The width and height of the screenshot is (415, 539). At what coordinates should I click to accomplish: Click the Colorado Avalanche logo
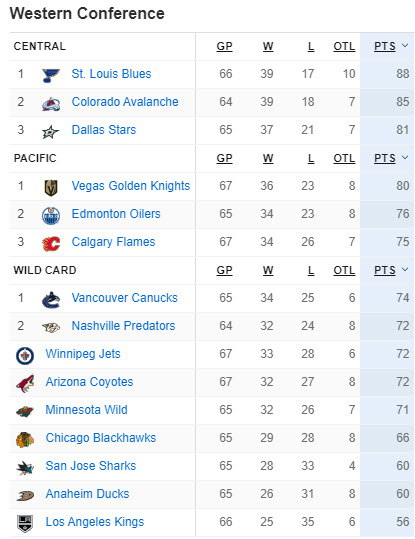[51, 103]
